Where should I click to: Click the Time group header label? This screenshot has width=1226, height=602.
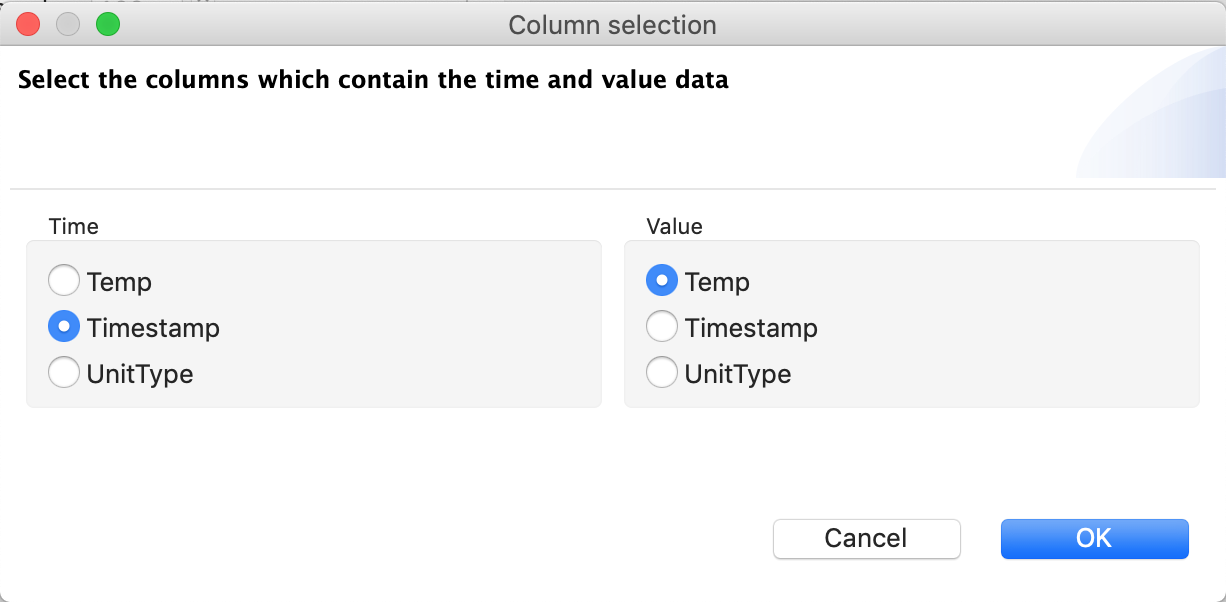tap(74, 227)
